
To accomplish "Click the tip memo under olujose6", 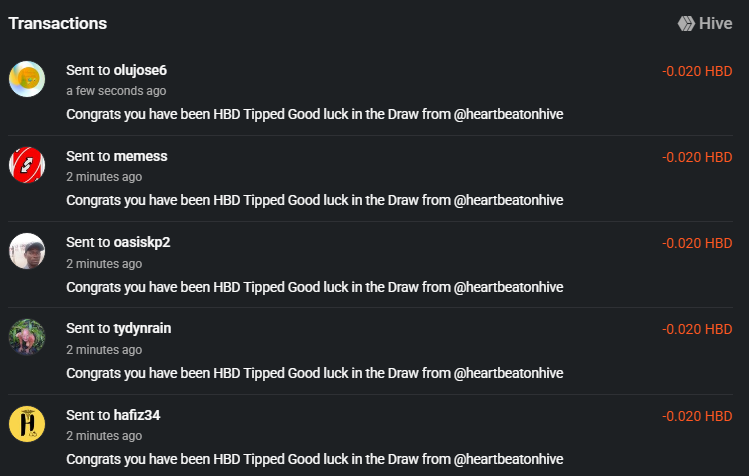I will tap(315, 114).
